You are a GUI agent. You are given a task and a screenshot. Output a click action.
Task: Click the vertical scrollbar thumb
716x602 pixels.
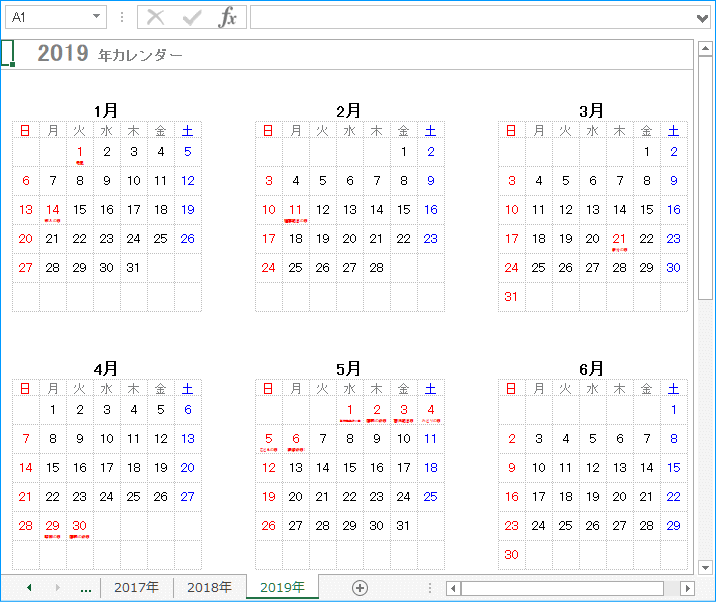pyautogui.click(x=705, y=178)
